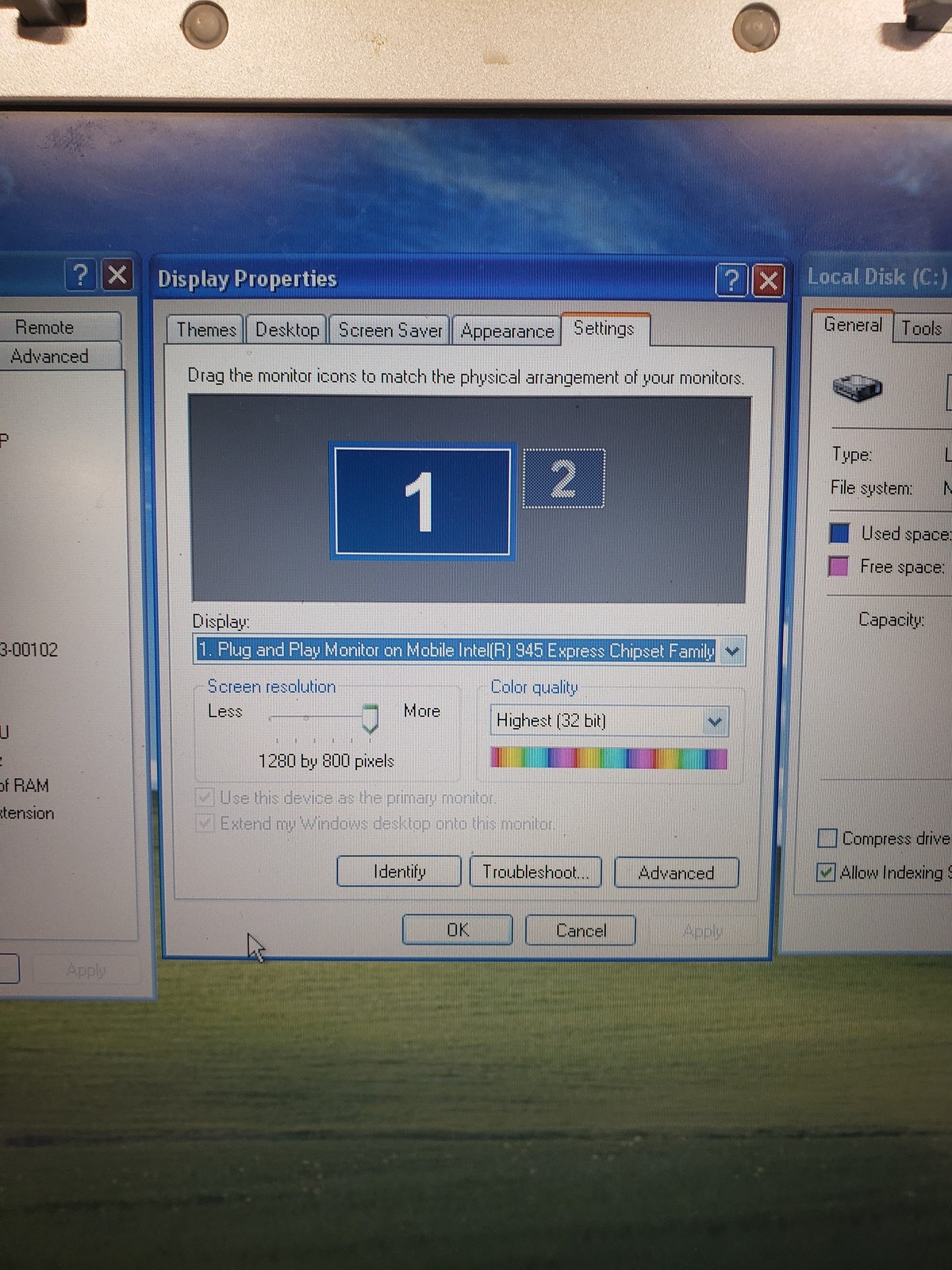Click the magenta Free space swatch

839,566
